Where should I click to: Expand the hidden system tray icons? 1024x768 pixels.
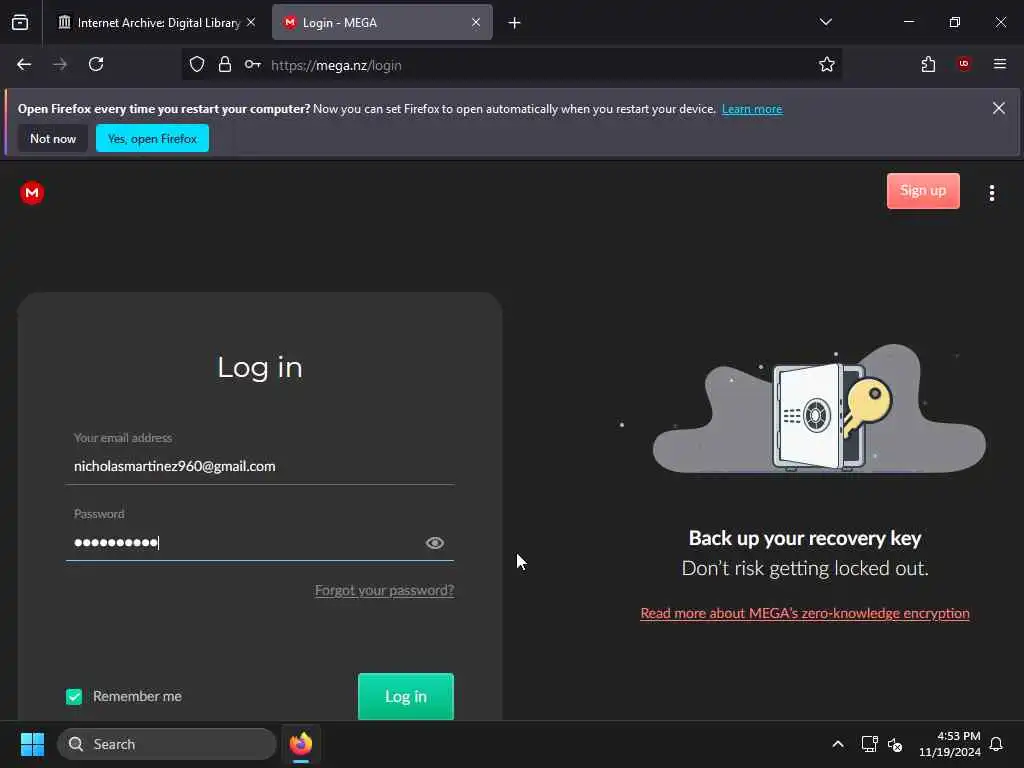838,744
